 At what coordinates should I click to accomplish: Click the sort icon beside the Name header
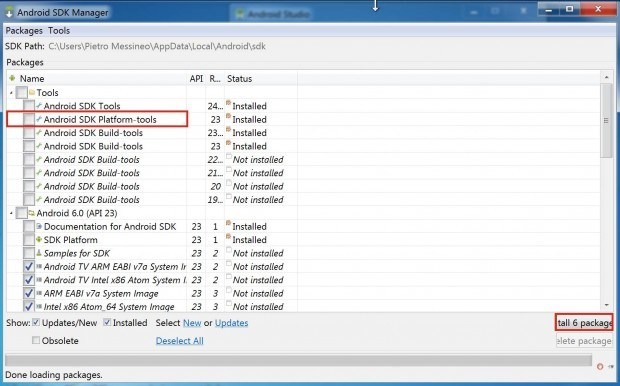(12, 78)
